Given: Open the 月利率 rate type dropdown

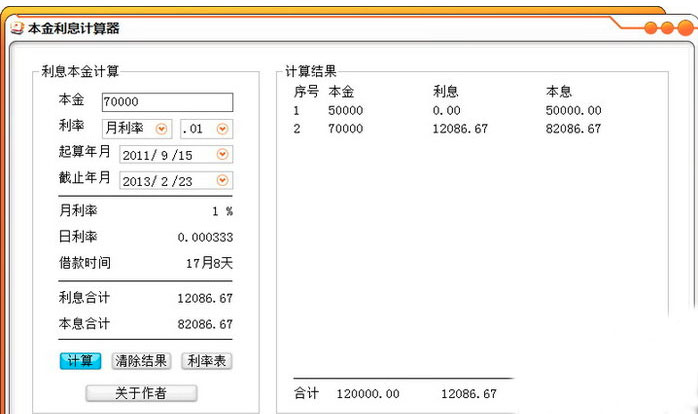Looking at the screenshot, I should (x=161, y=129).
